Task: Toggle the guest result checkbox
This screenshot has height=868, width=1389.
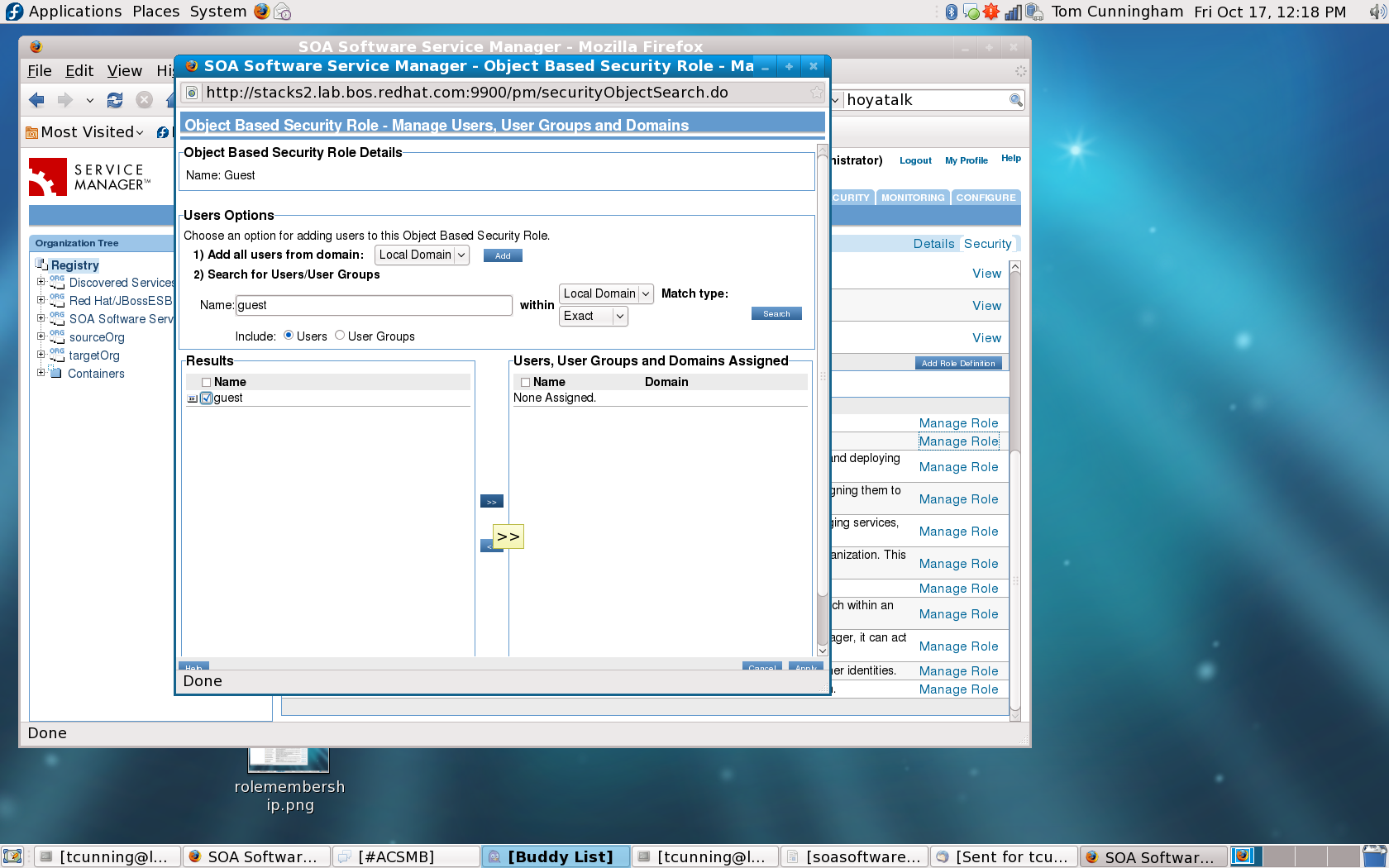Action: (207, 398)
